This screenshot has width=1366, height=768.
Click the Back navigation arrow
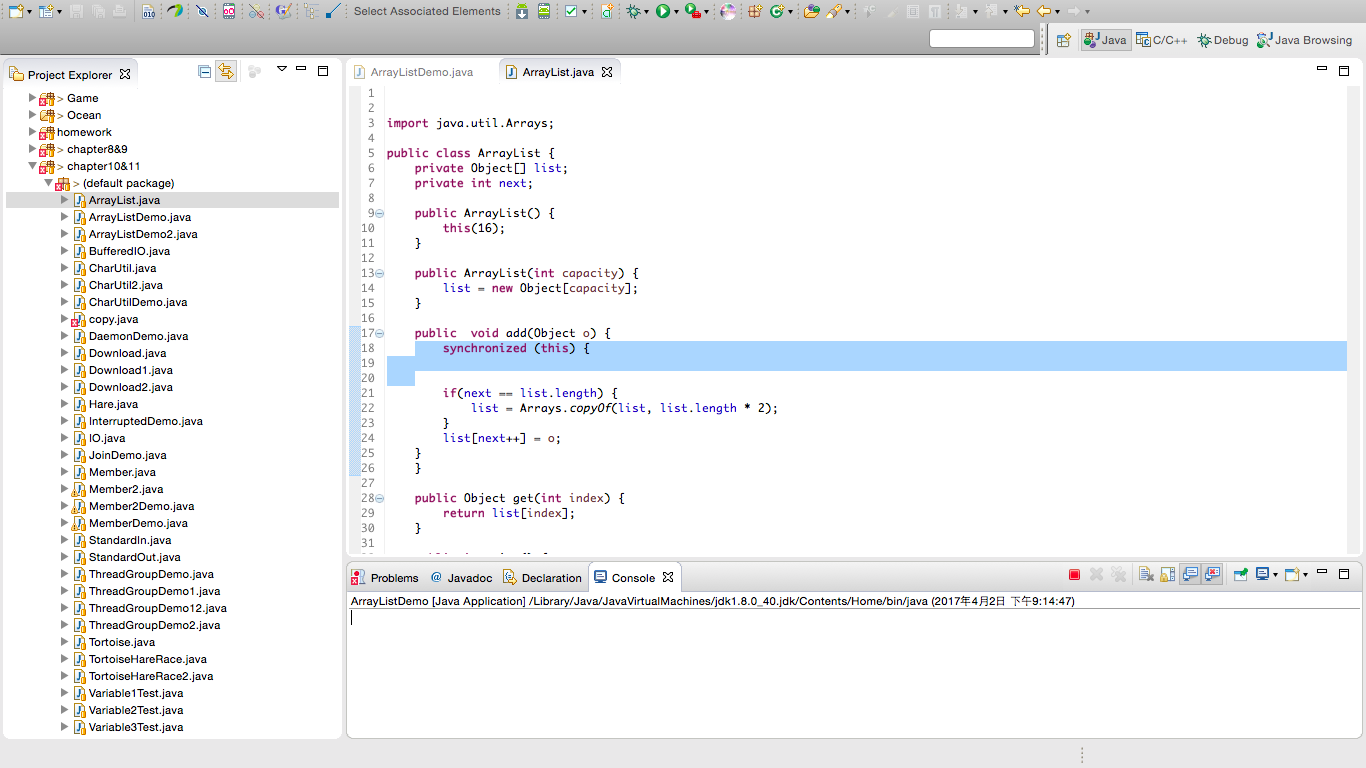point(1043,11)
